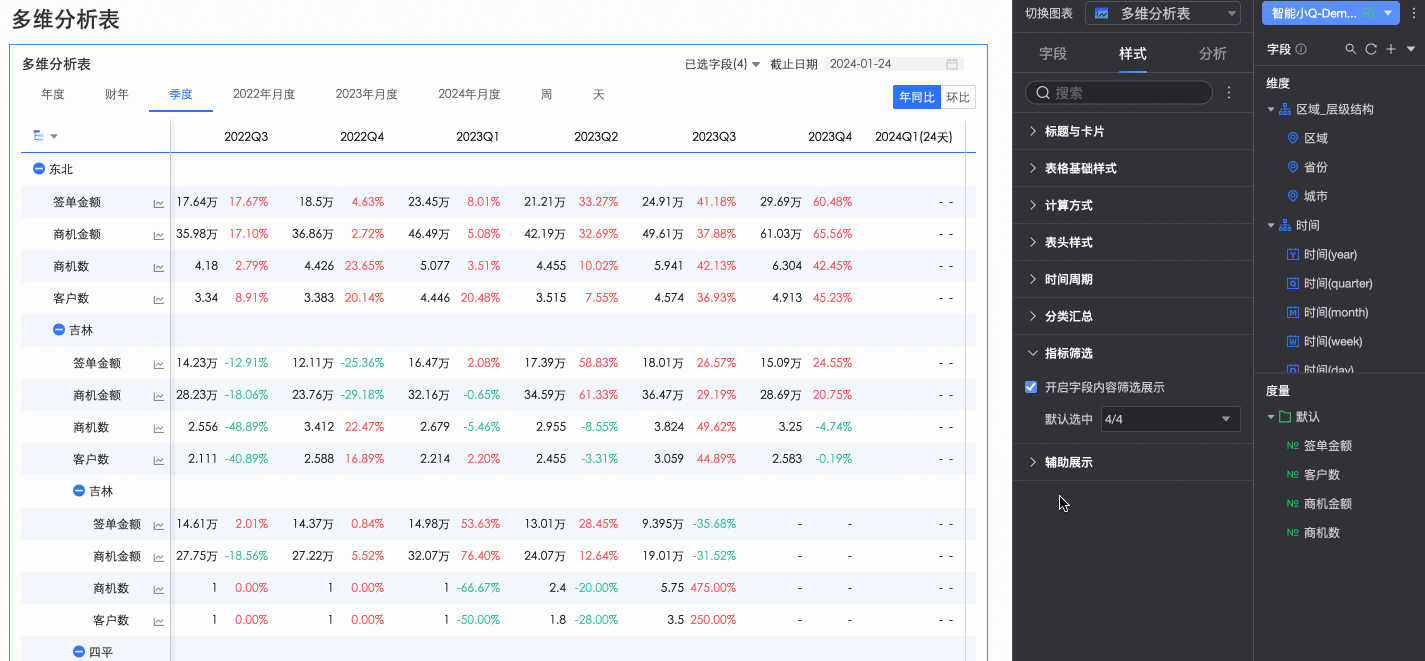The image size is (1425, 661).
Task: Open the 已选字段(4) dropdown
Action: pyautogui.click(x=722, y=64)
